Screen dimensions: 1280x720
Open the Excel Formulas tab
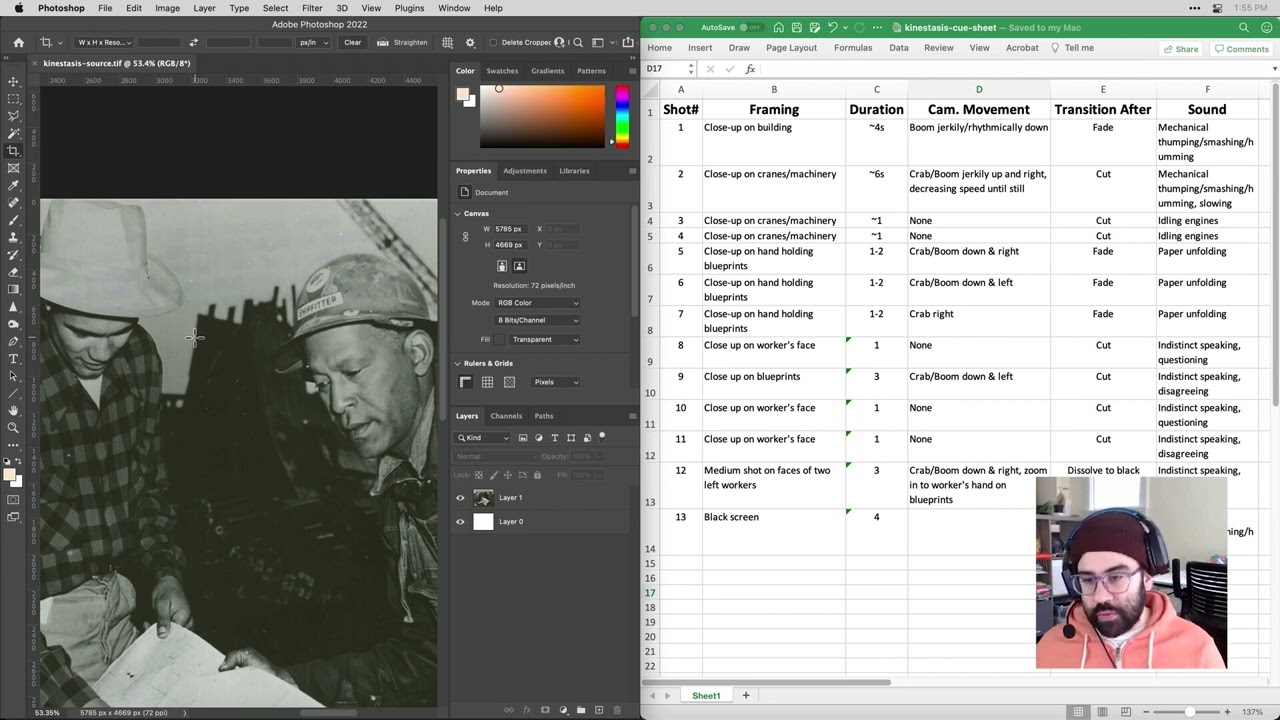point(853,48)
